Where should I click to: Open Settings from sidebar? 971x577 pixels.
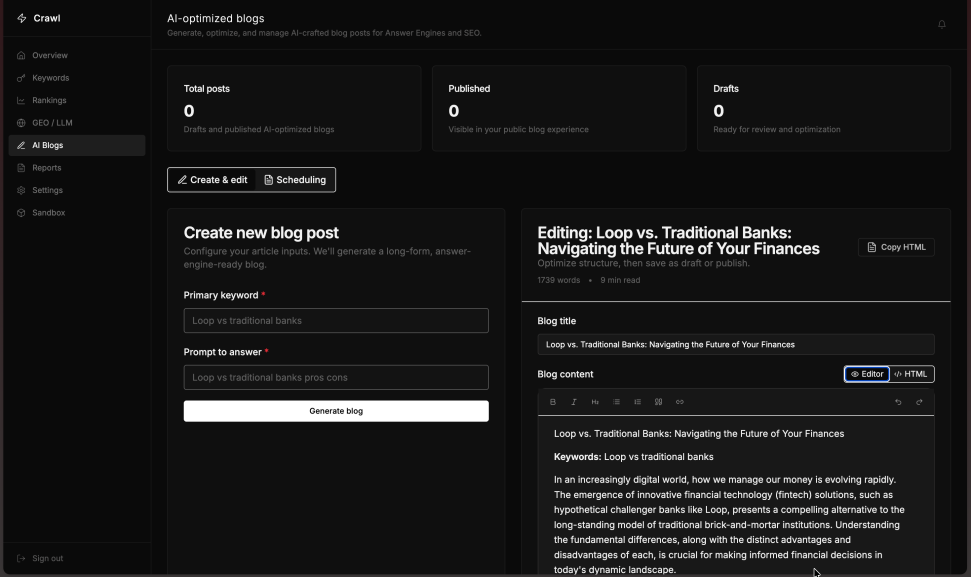(x=77, y=190)
